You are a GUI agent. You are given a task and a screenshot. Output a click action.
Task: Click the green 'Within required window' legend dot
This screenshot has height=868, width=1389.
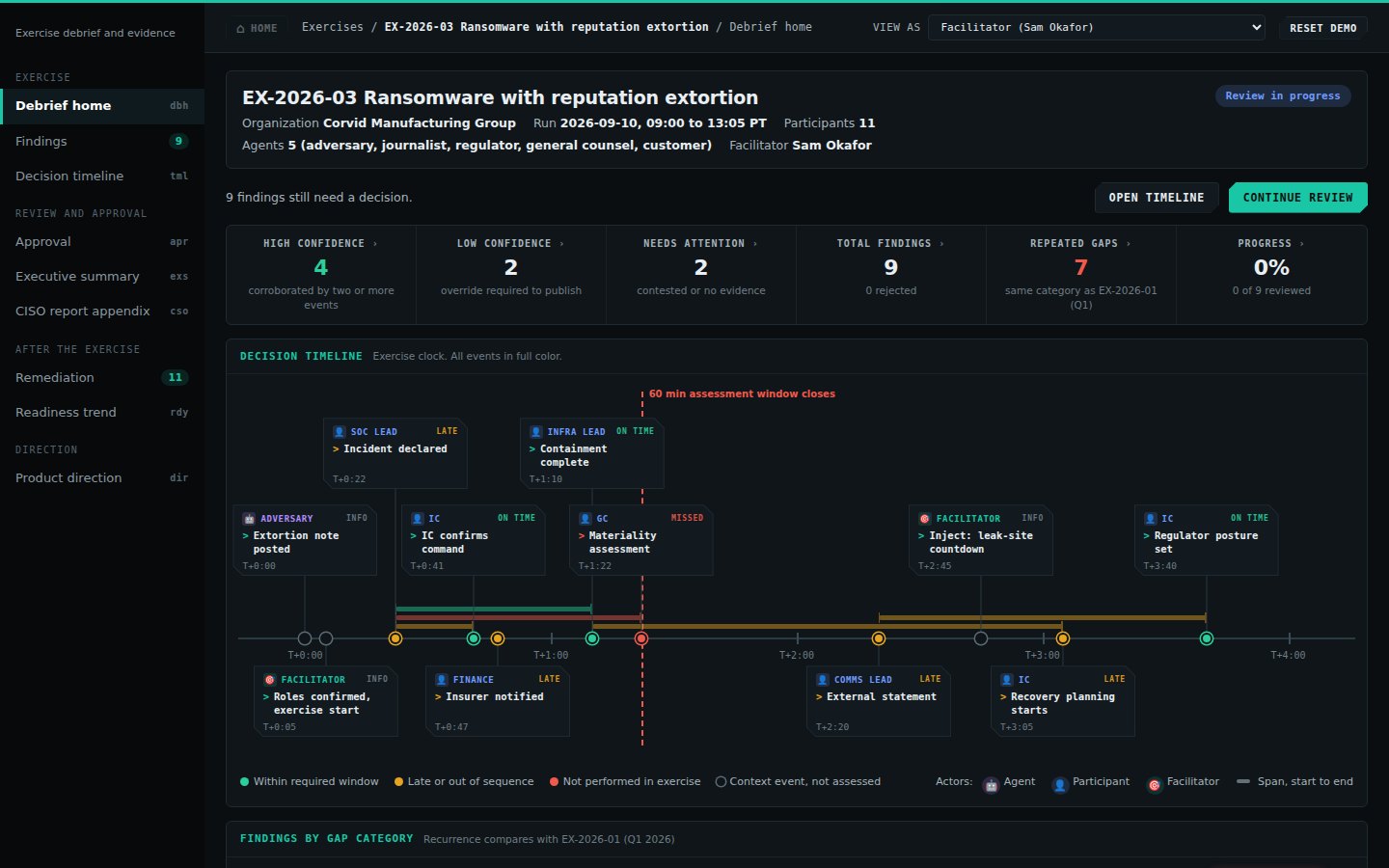(245, 782)
